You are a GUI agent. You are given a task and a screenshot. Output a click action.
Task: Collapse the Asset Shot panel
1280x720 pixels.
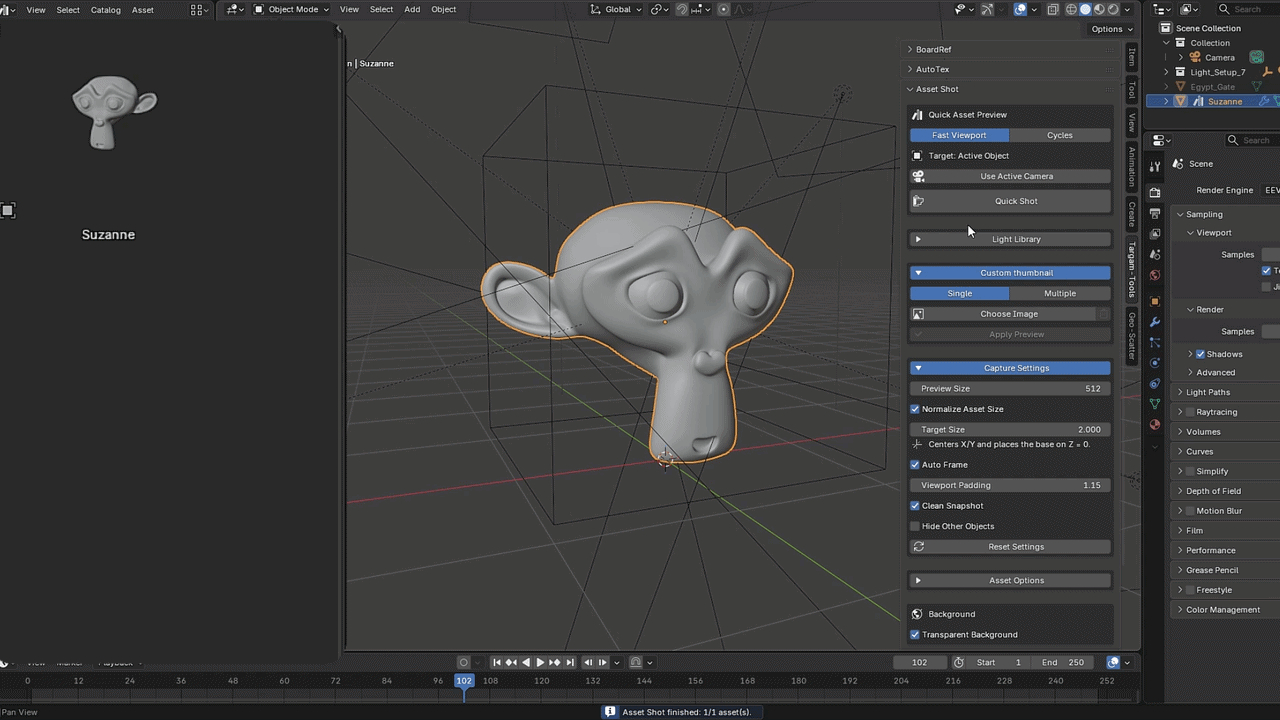pyautogui.click(x=1010, y=89)
